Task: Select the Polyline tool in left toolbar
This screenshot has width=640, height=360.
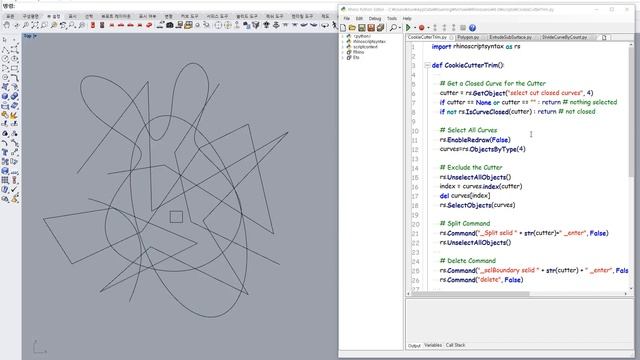Action: point(5,50)
